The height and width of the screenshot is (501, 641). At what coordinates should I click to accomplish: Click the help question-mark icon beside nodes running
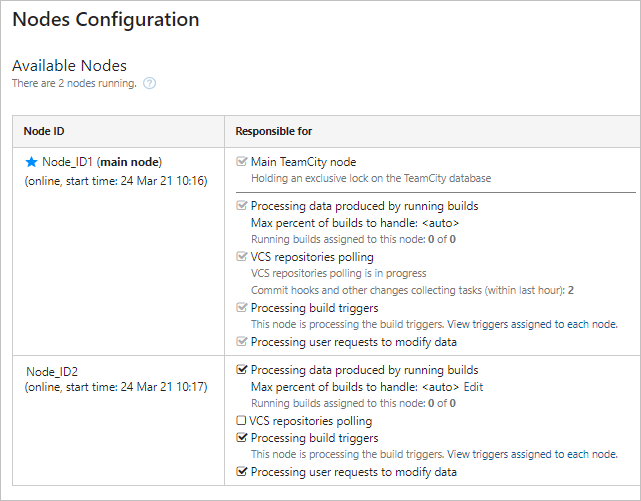point(149,83)
